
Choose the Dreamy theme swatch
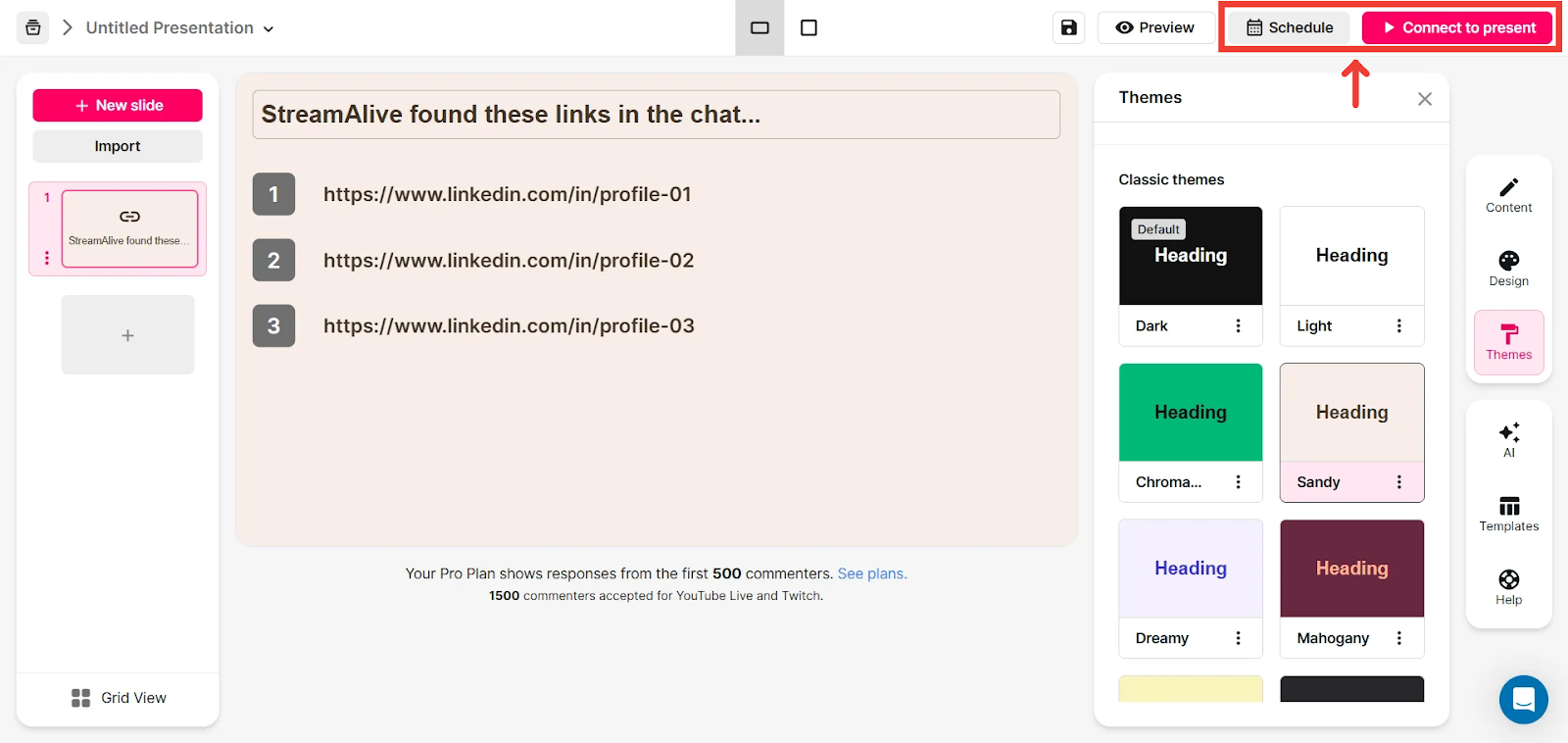(x=1191, y=569)
